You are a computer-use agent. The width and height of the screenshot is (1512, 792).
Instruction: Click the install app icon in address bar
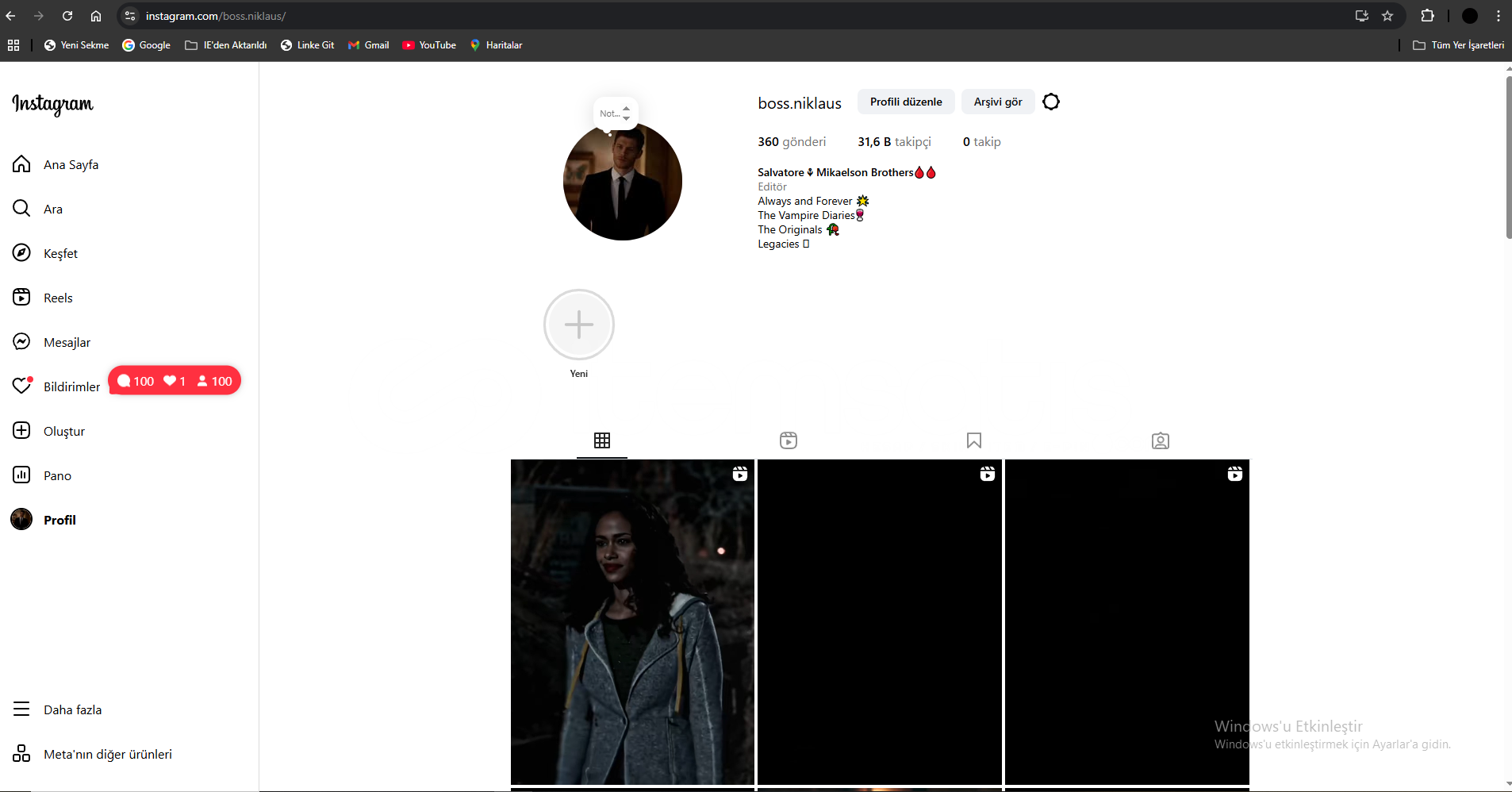[x=1362, y=16]
